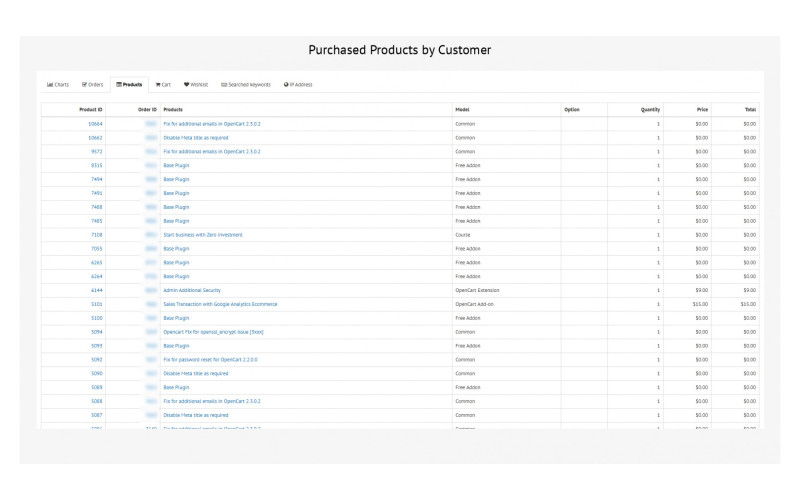Open 'Admin Additional Security' product link
The image size is (800, 500).
191,290
